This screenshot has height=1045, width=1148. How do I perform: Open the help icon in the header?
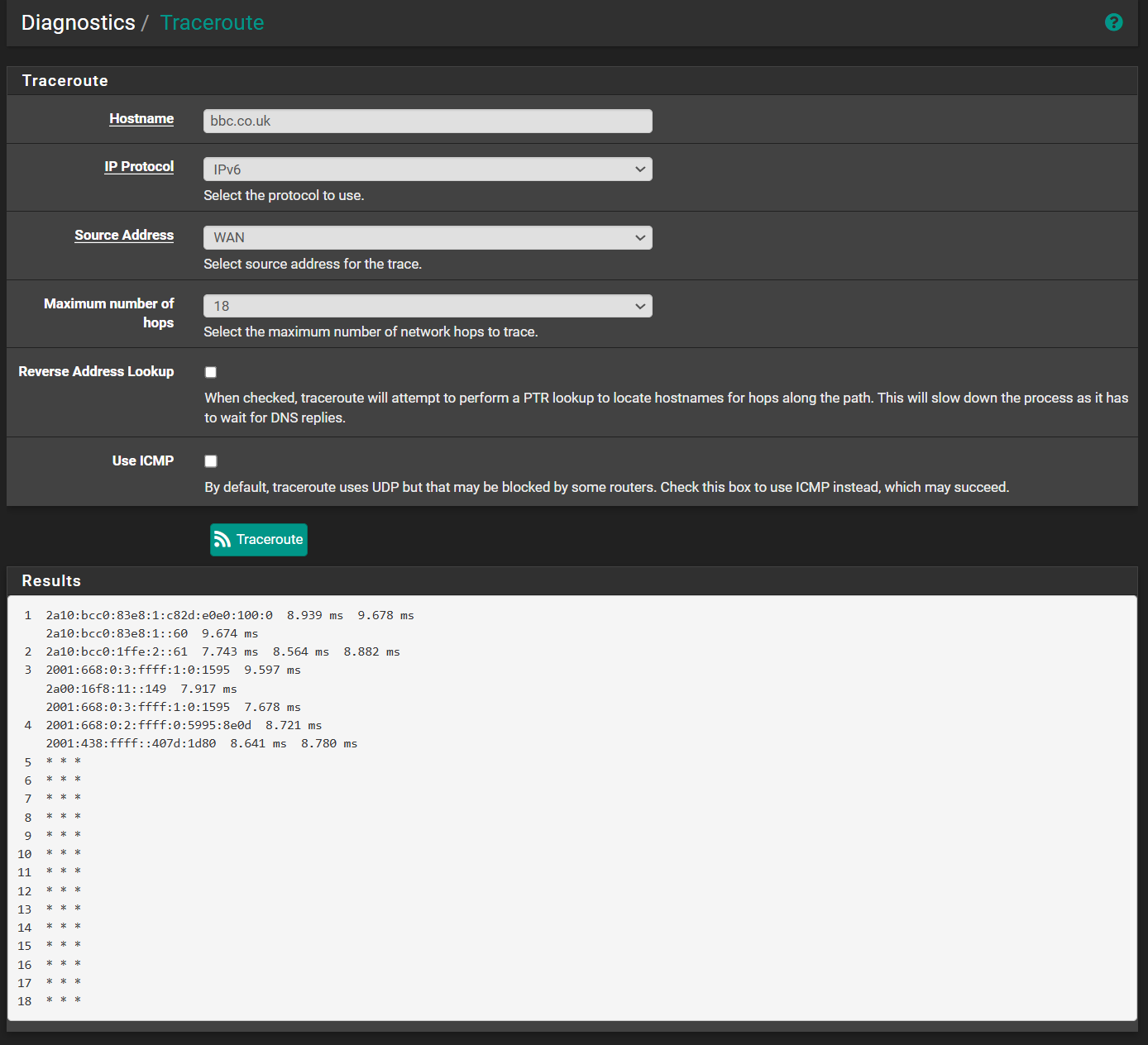click(1113, 22)
